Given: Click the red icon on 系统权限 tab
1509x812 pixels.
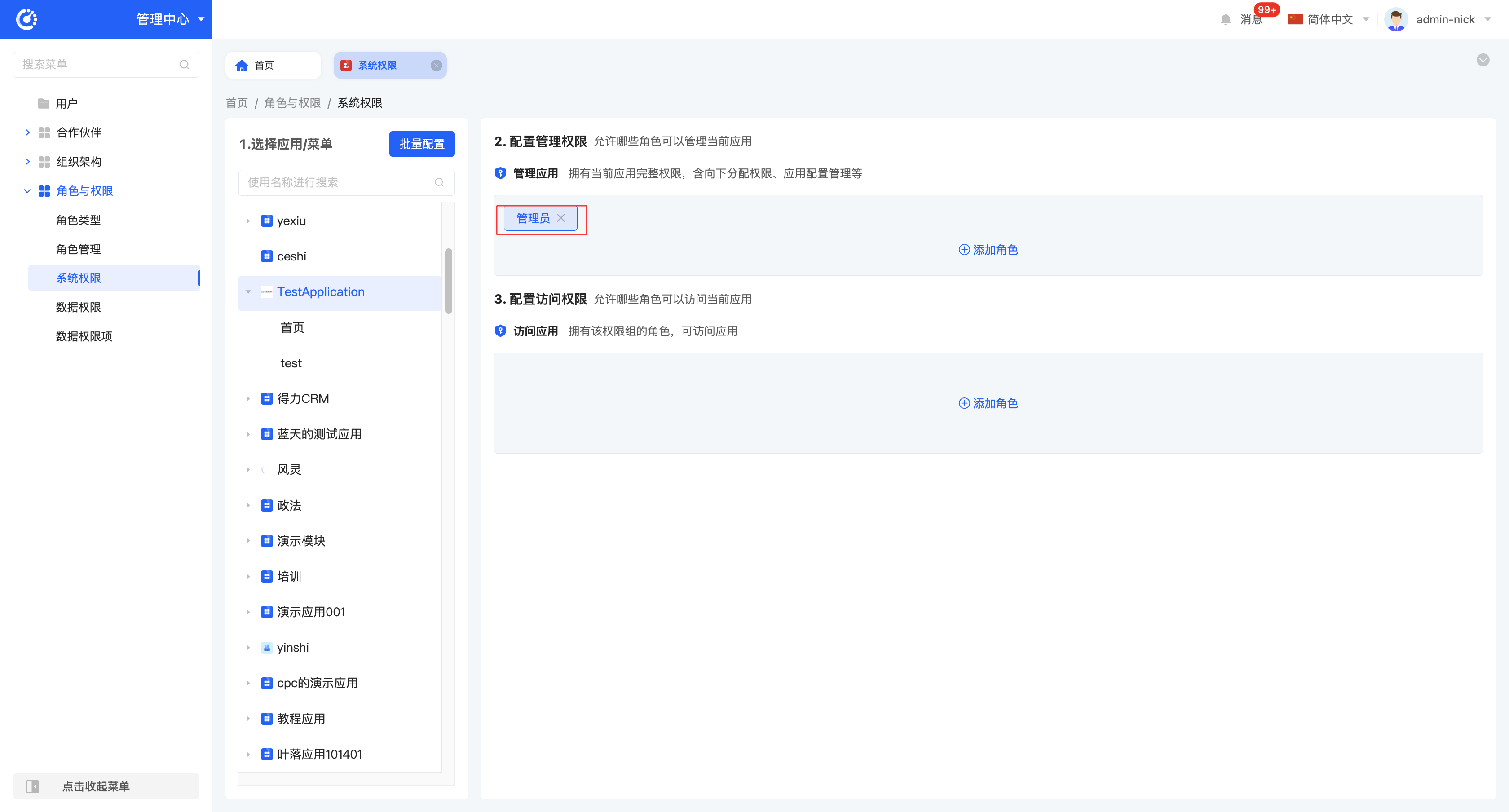Looking at the screenshot, I should coord(346,65).
